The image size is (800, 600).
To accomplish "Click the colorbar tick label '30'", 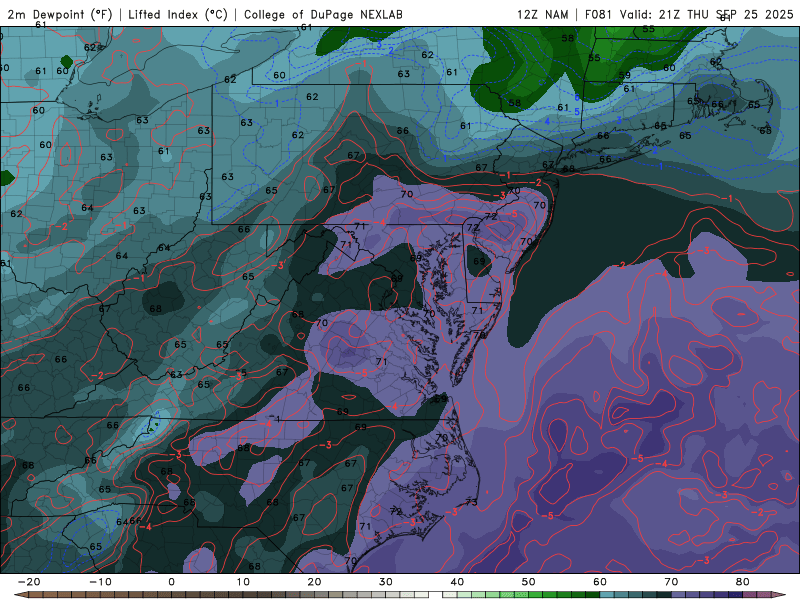I will 386,582.
